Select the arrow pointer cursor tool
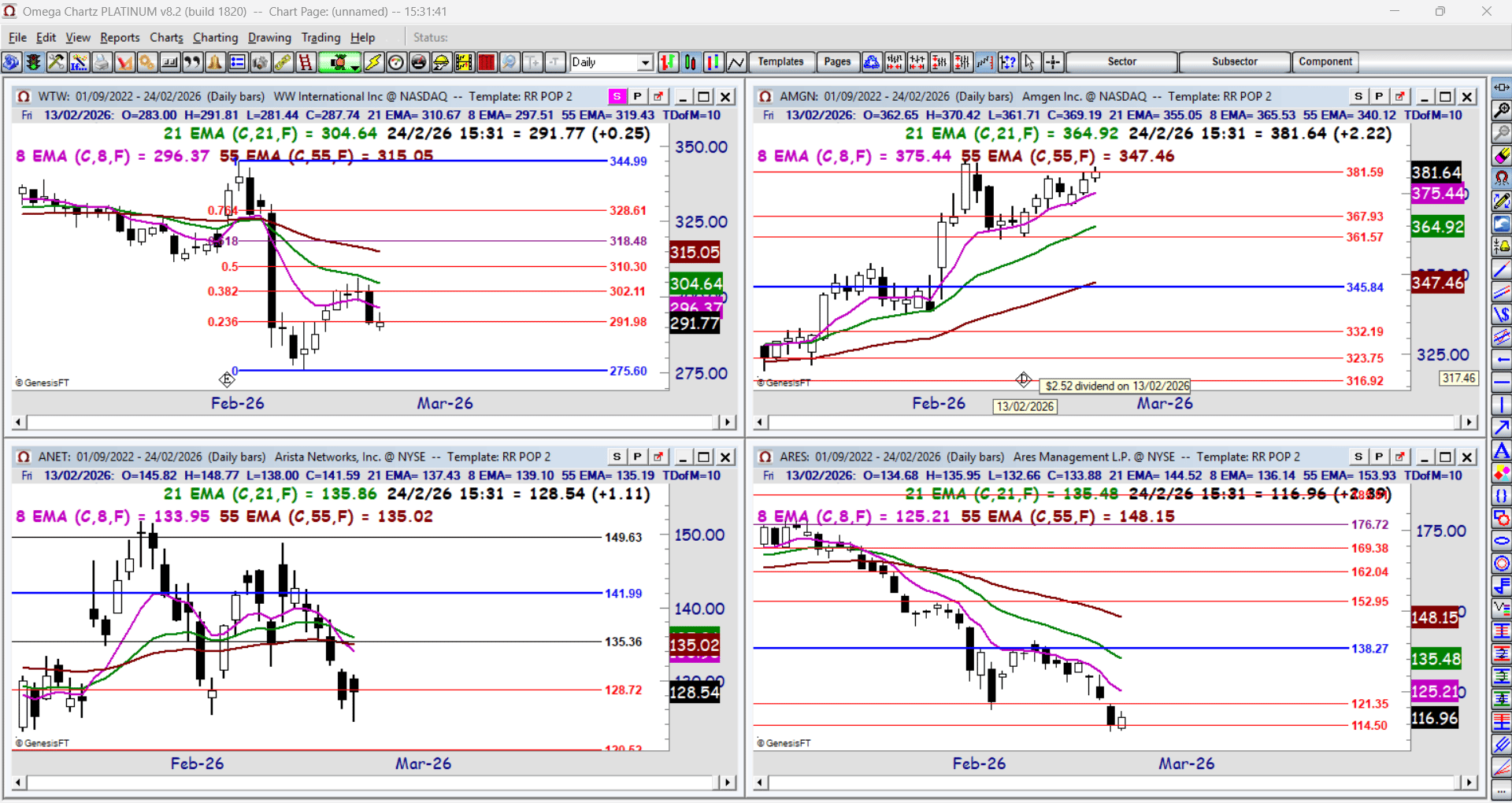 (1030, 62)
